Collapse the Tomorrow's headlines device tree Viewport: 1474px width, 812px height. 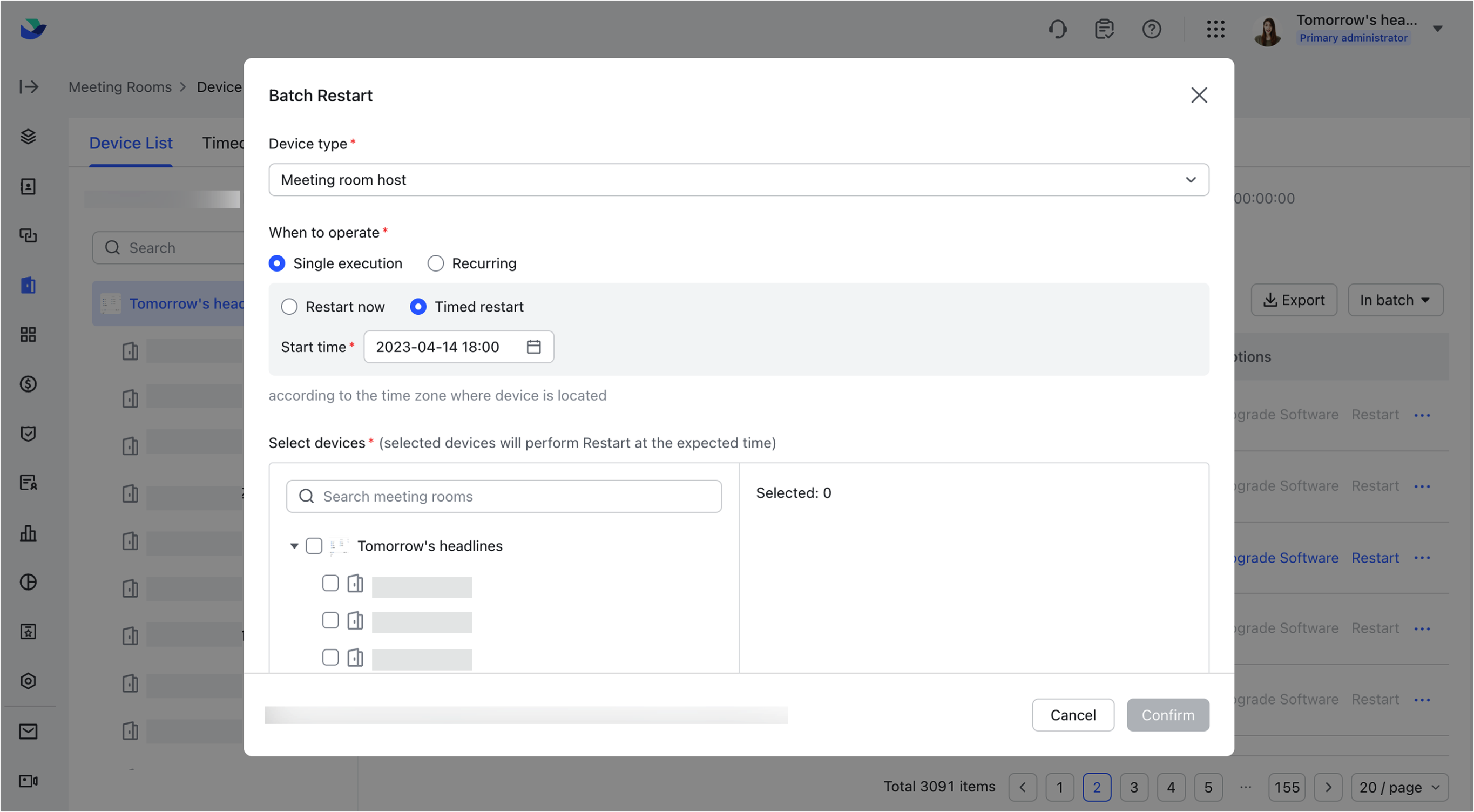click(294, 546)
